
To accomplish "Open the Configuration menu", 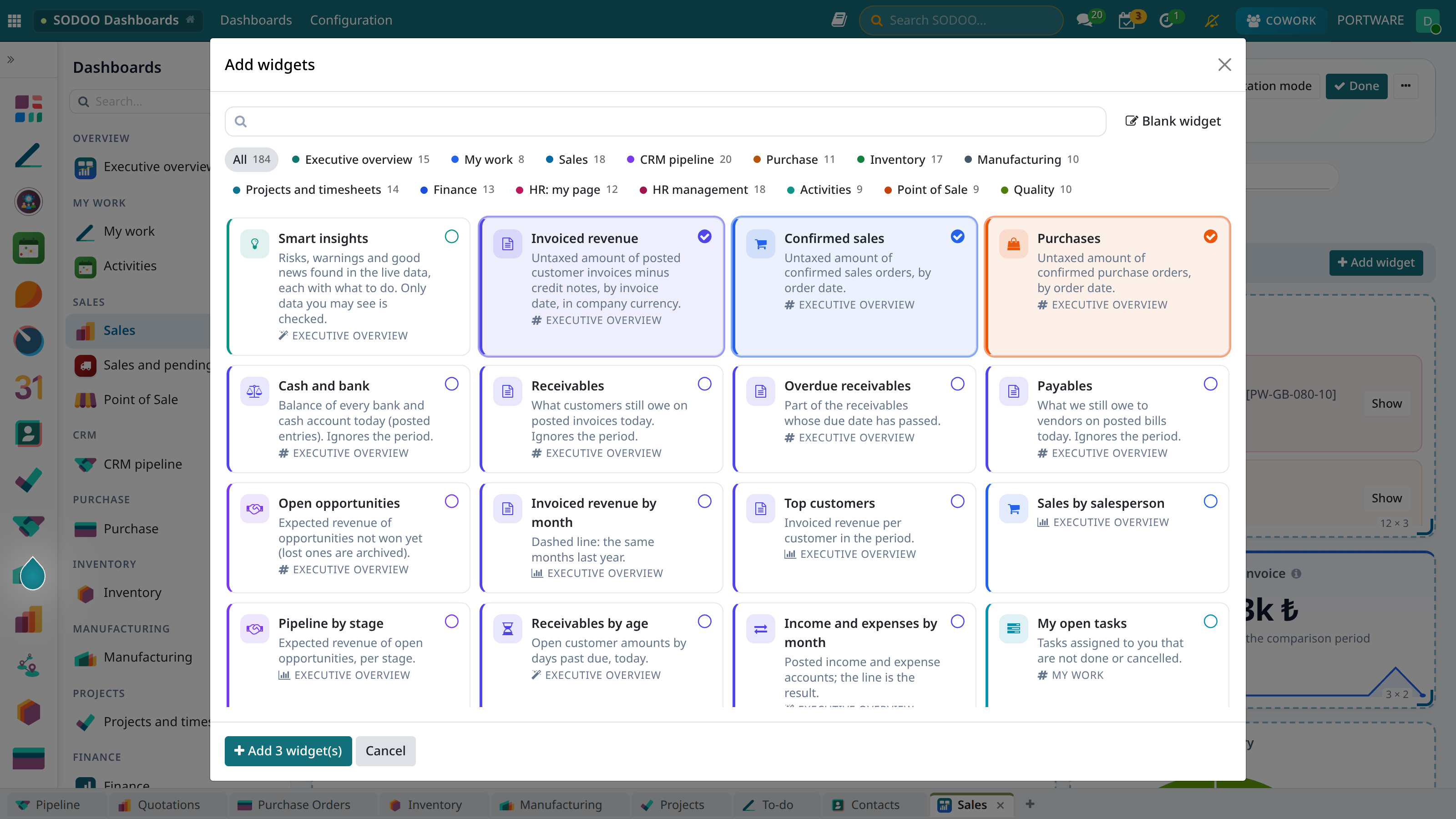I will [351, 20].
